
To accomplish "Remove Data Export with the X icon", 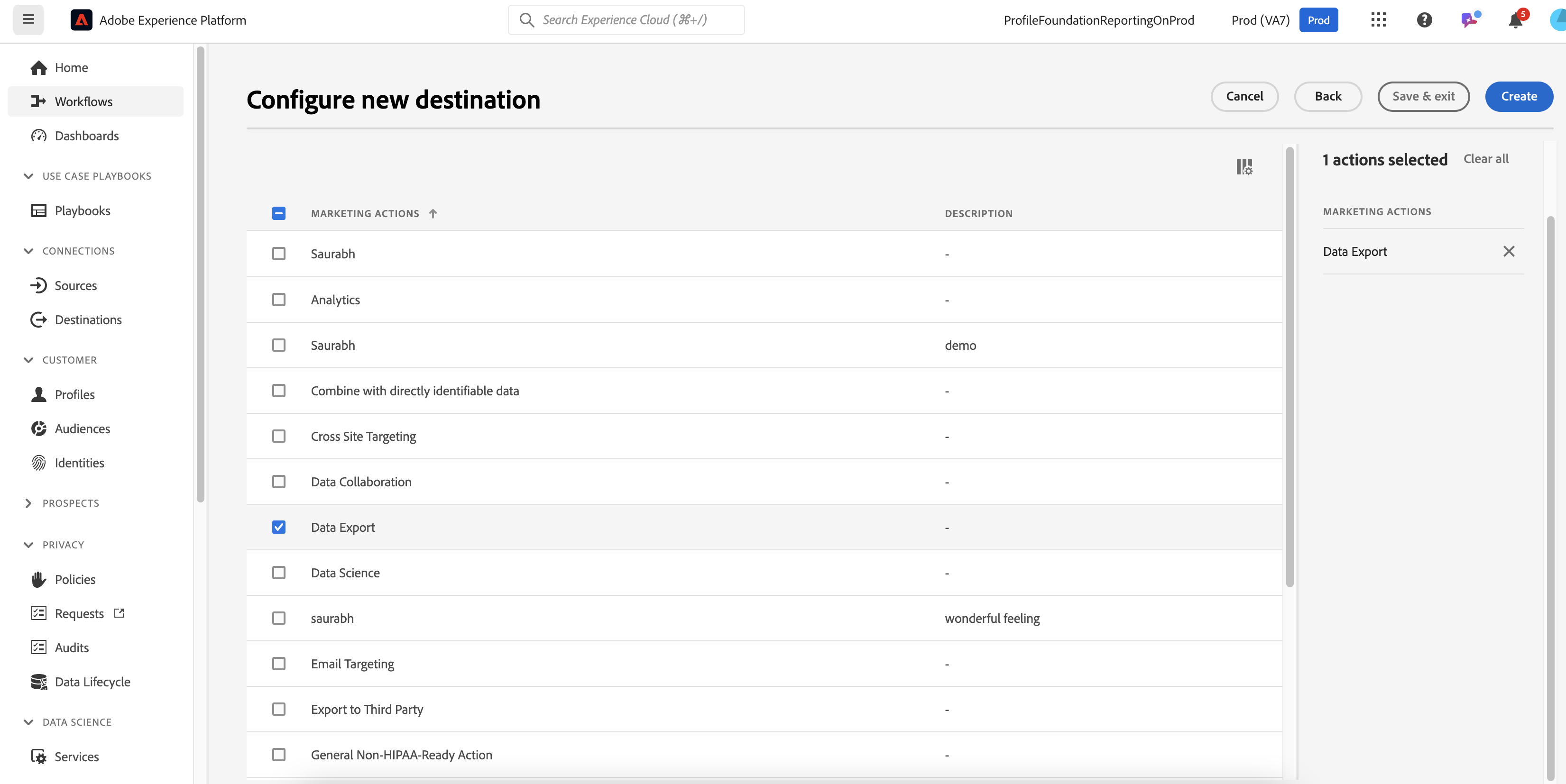I will [x=1508, y=251].
